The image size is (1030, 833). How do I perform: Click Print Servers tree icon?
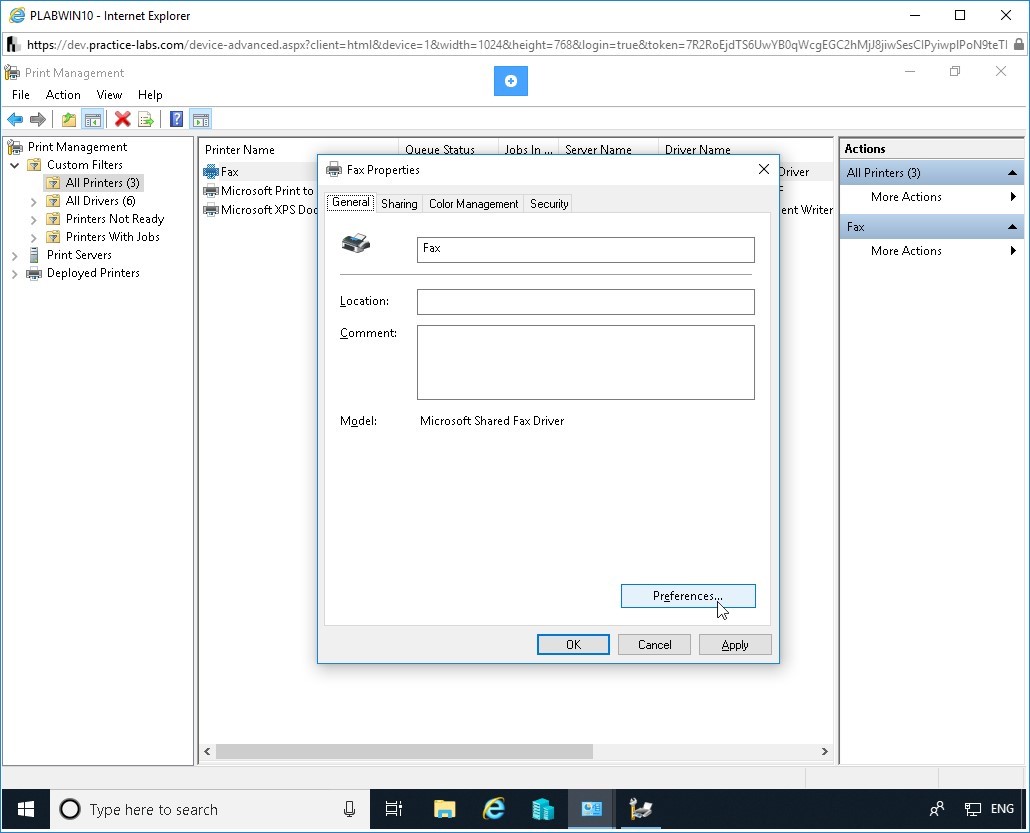tap(34, 255)
